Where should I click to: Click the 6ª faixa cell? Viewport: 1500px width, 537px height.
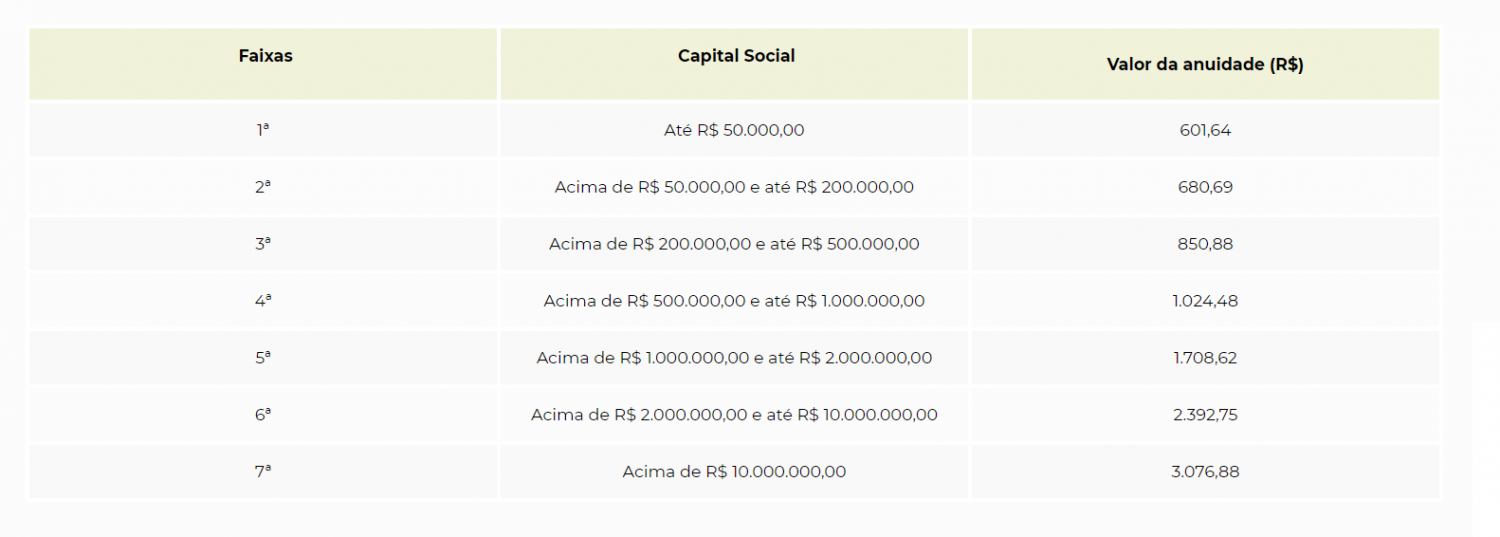264,415
